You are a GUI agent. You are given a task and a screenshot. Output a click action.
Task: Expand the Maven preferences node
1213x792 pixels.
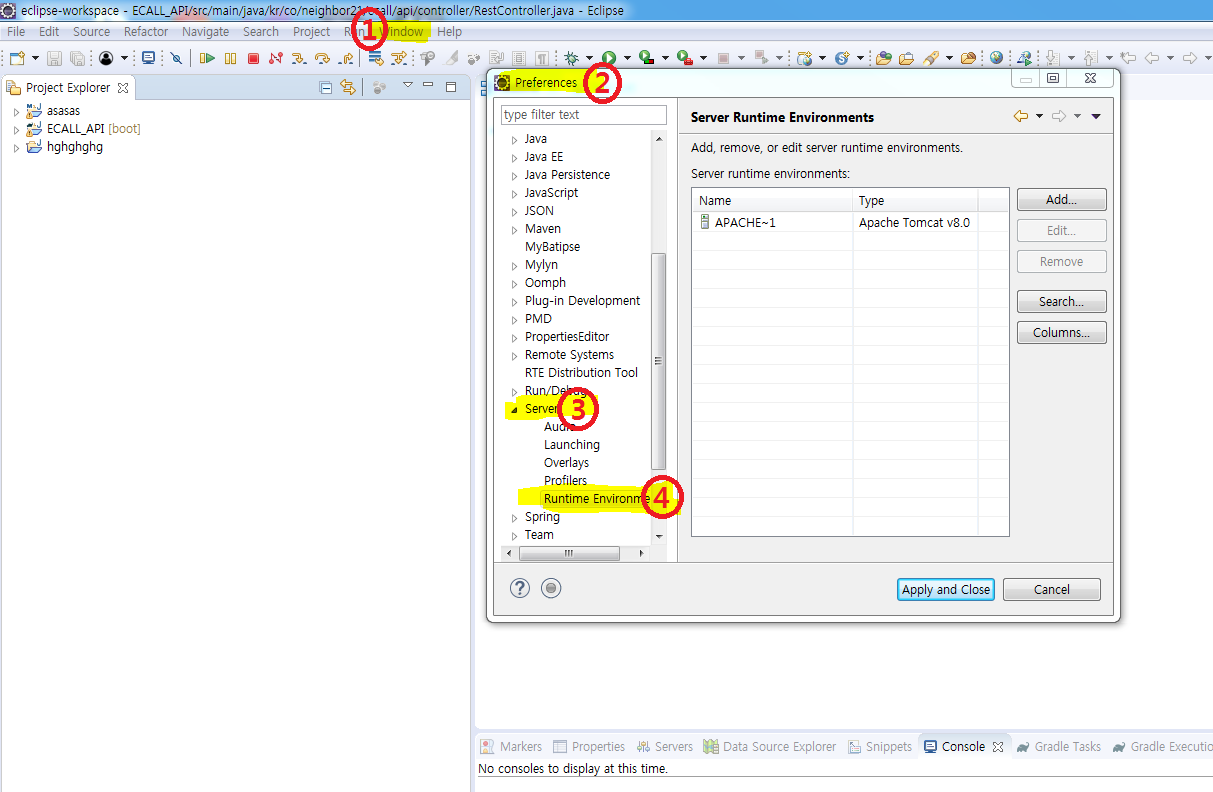click(514, 229)
